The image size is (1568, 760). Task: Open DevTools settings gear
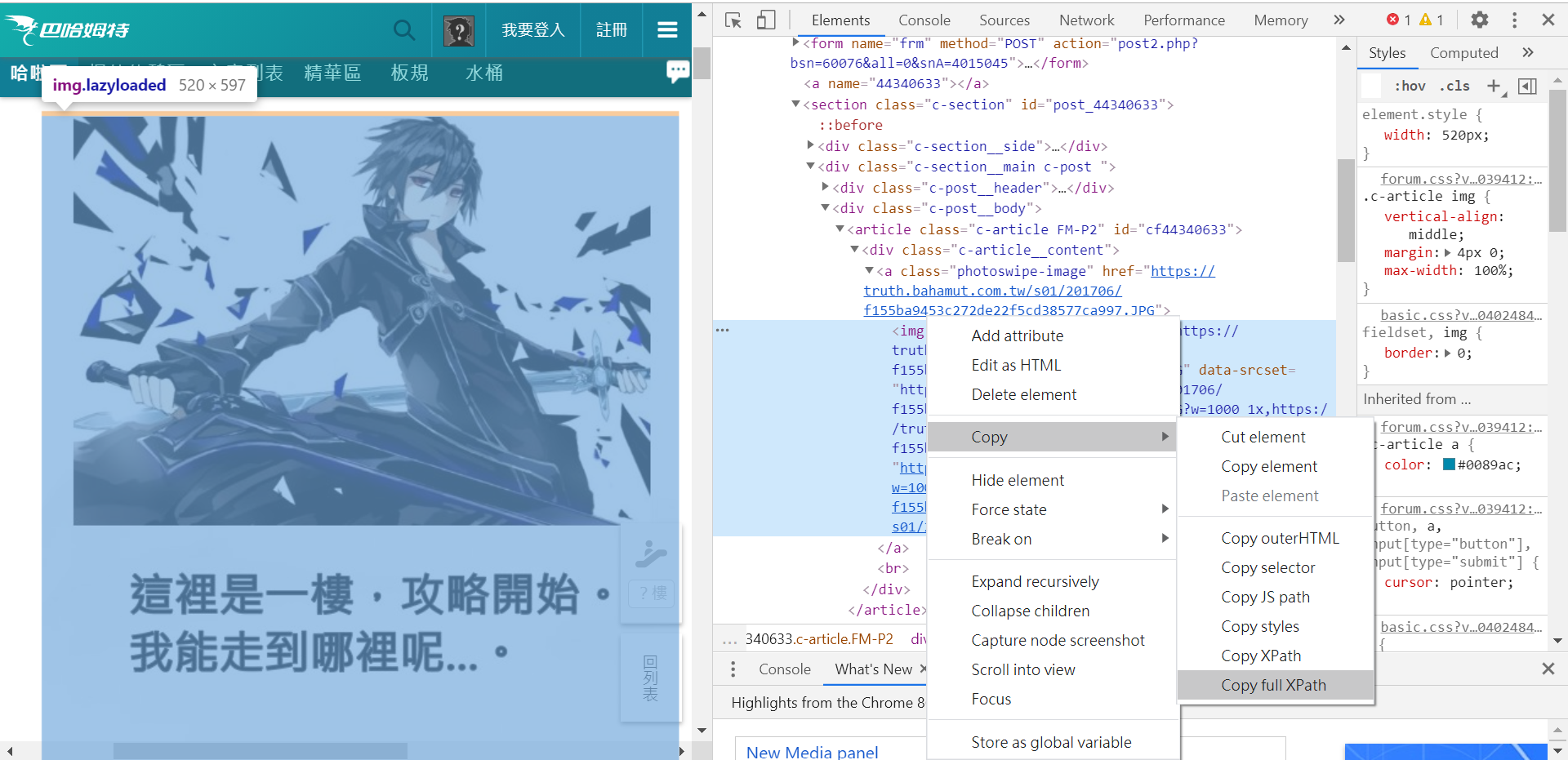(x=1480, y=20)
